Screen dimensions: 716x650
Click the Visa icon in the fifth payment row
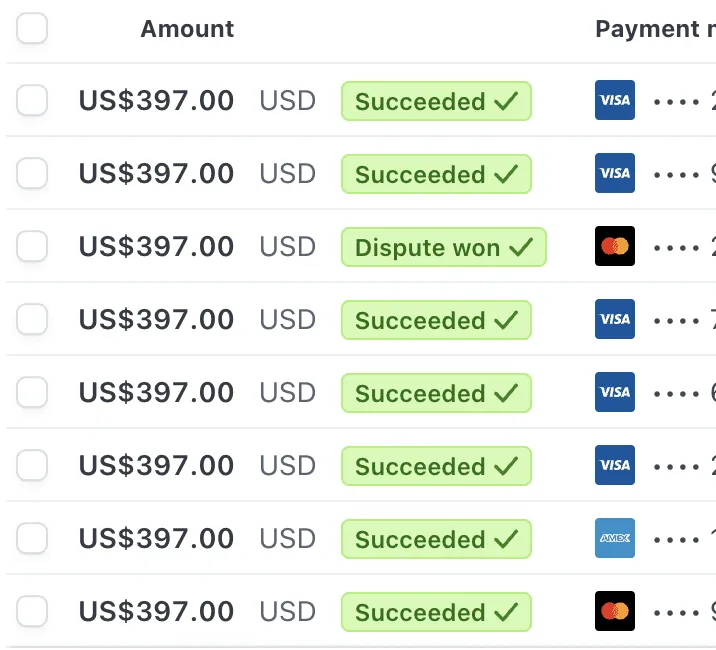click(614, 392)
